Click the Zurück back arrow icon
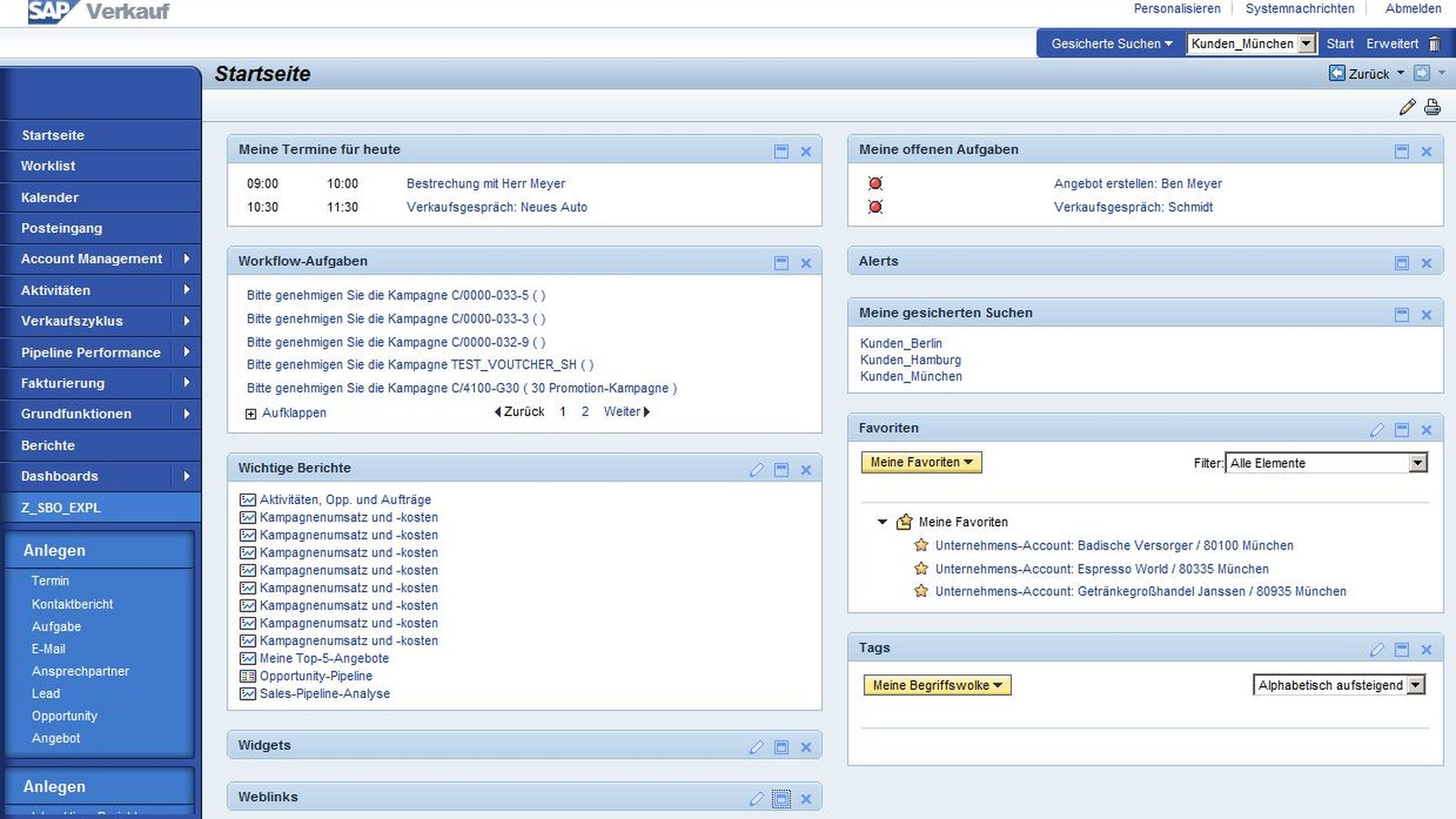Image resolution: width=1456 pixels, height=819 pixels. pyautogui.click(x=1337, y=73)
